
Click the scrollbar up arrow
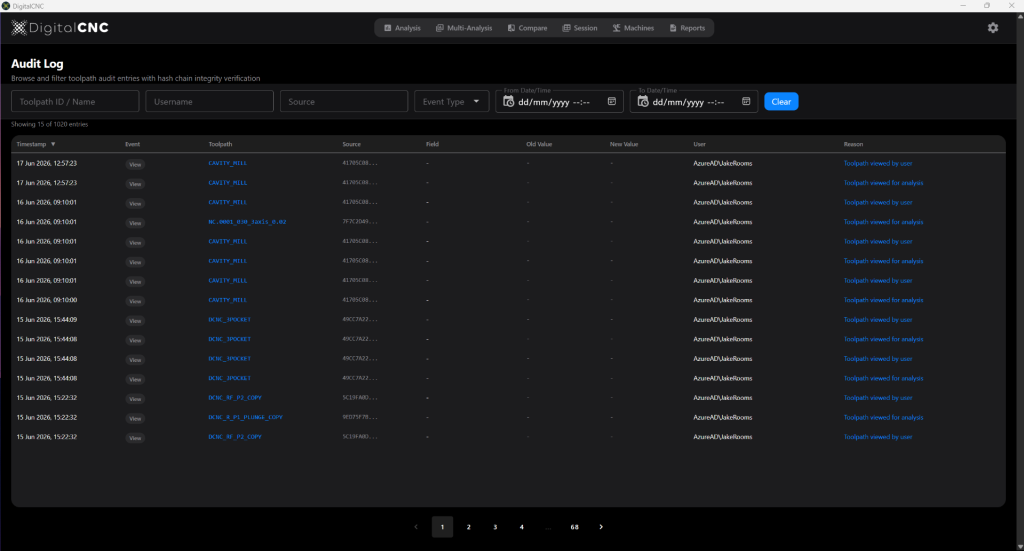pyautogui.click(x=1020, y=16)
